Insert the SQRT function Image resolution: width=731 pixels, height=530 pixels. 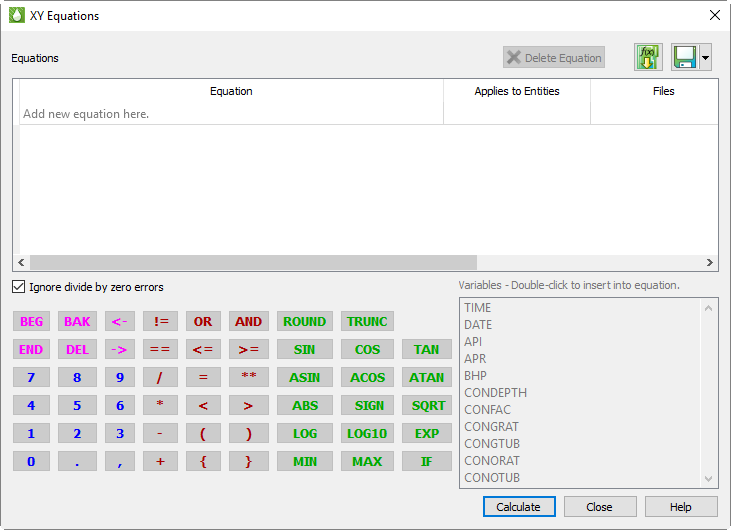pos(427,406)
